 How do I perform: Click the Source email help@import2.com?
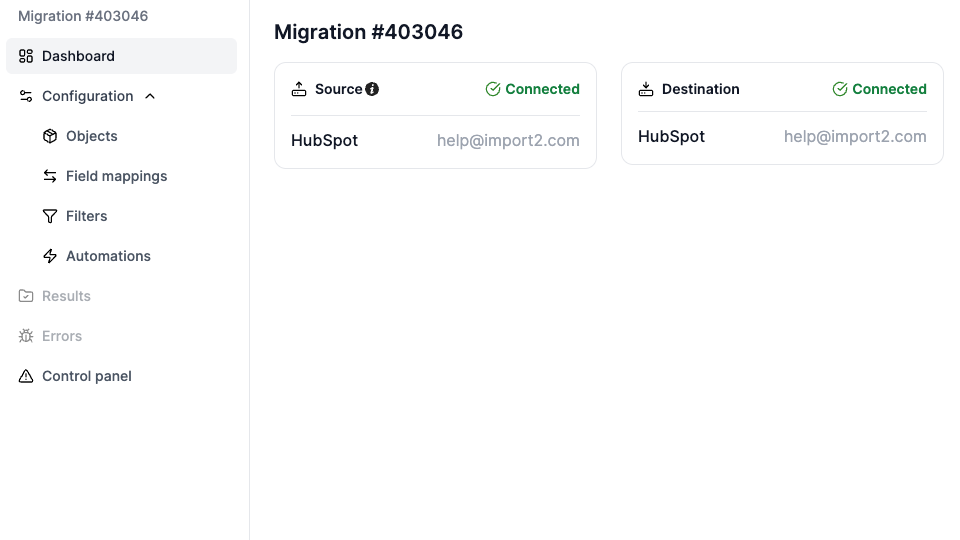(508, 140)
